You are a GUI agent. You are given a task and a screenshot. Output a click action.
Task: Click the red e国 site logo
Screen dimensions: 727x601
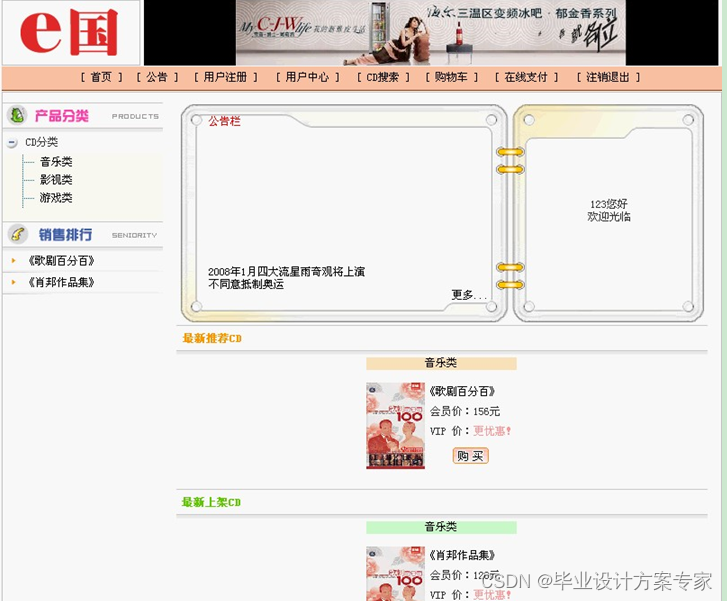click(x=70, y=32)
